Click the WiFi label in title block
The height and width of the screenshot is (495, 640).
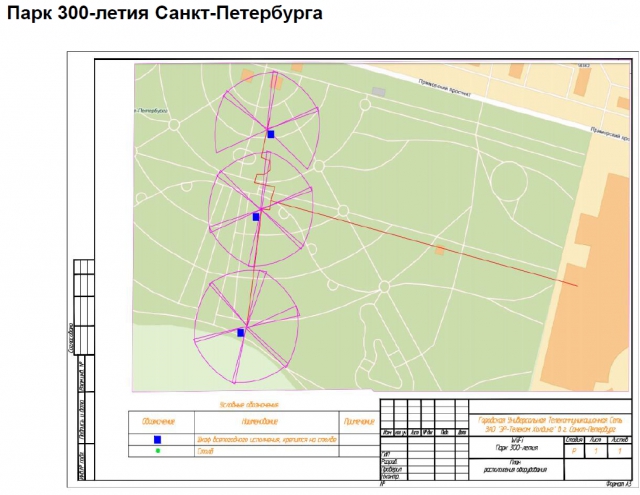(516, 441)
